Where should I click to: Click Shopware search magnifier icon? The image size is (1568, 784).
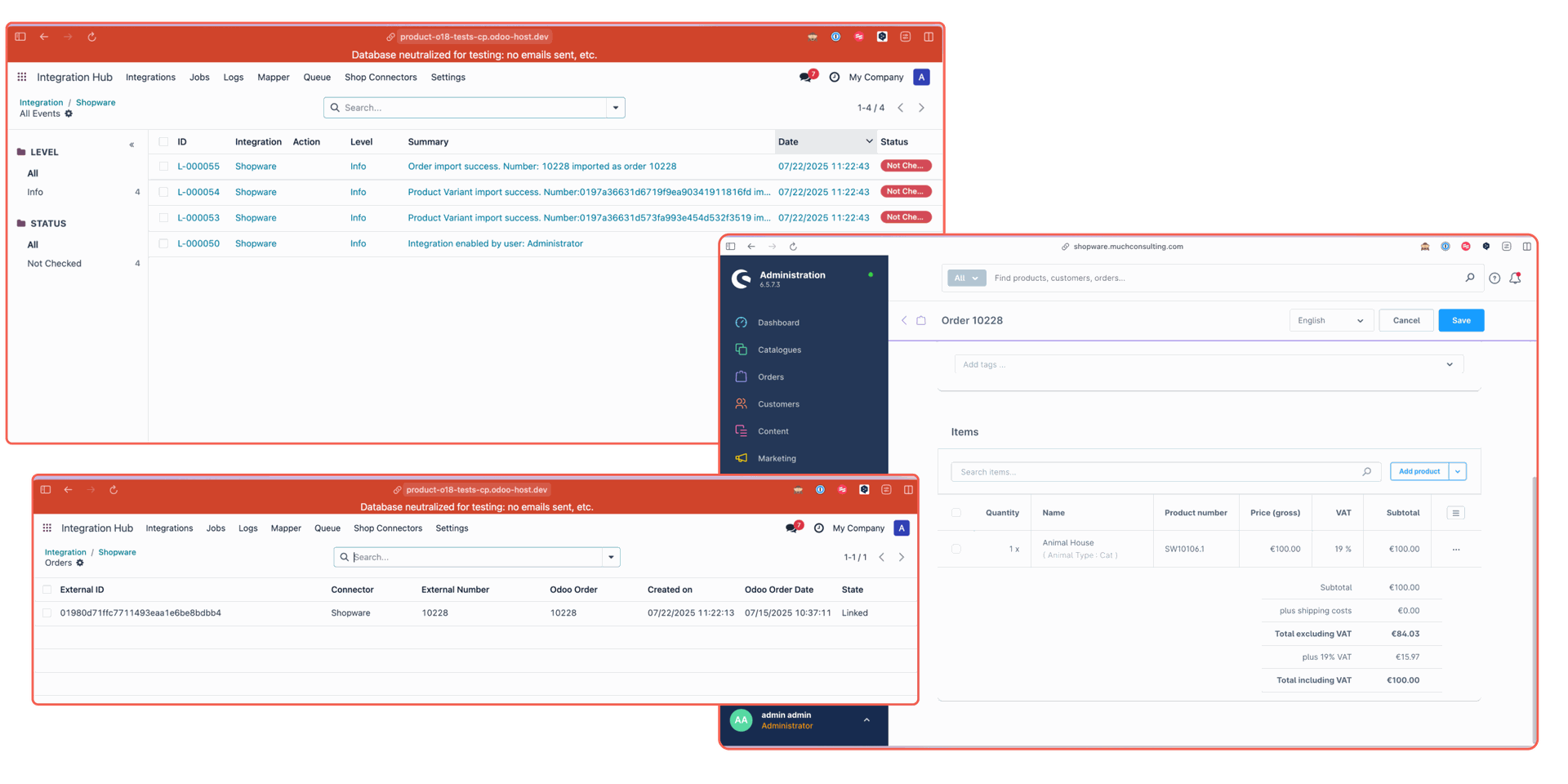pyautogui.click(x=1470, y=278)
